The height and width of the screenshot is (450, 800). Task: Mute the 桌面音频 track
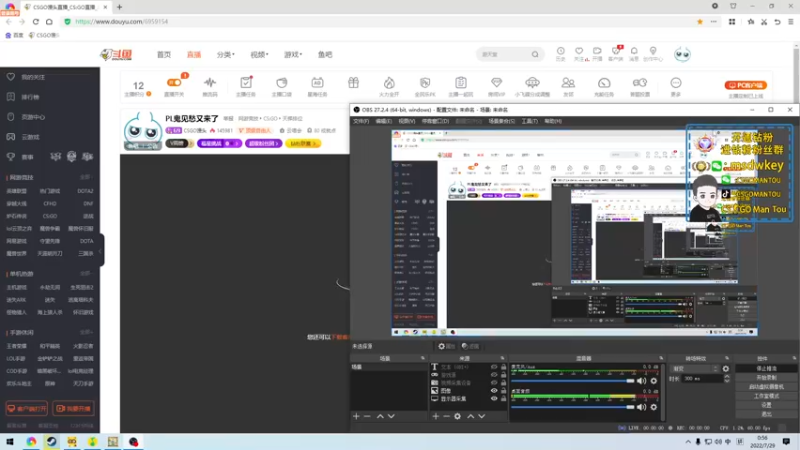(x=641, y=407)
